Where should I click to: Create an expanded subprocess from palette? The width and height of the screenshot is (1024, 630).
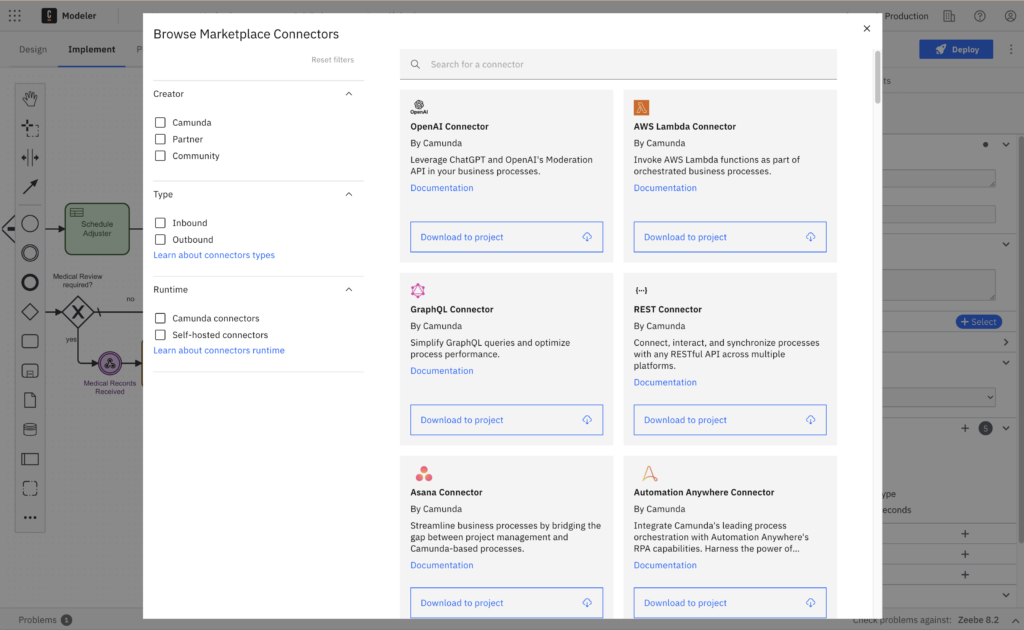(x=30, y=371)
